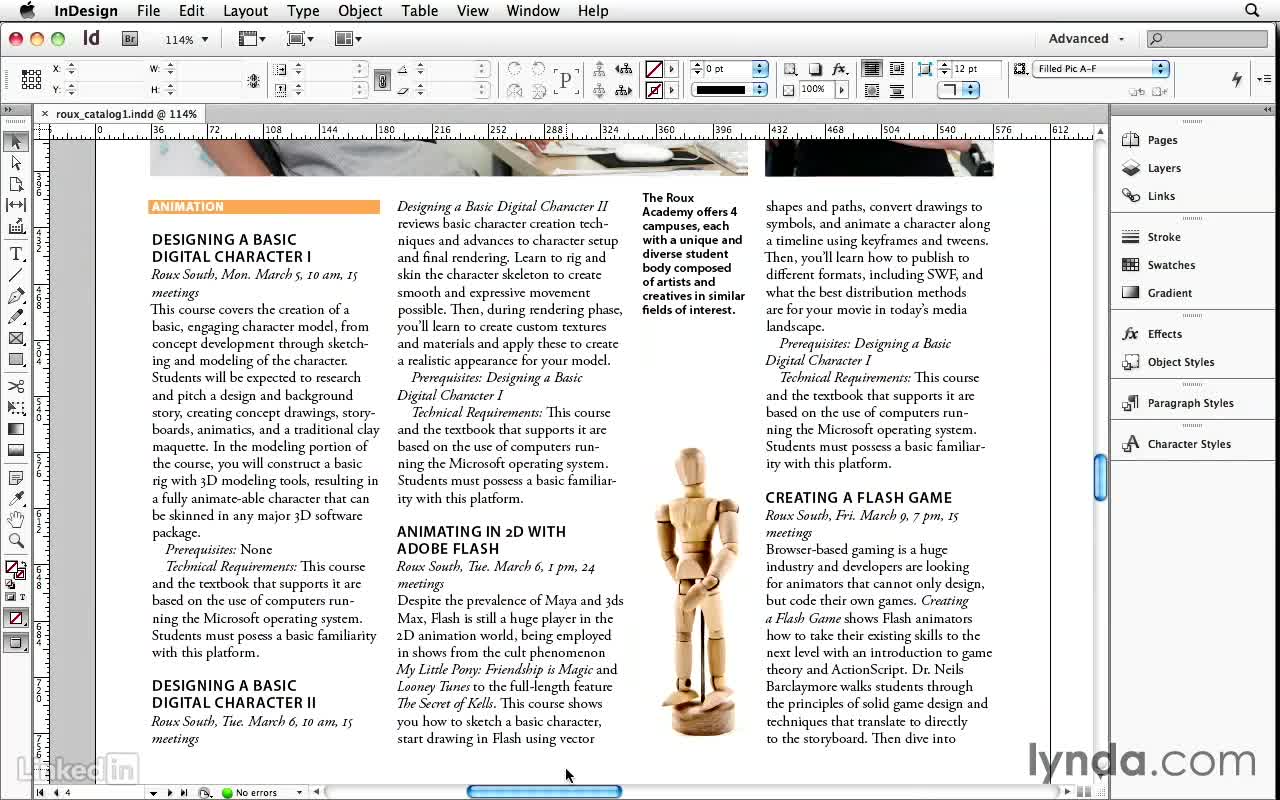Select the Scissors tool

[16, 386]
